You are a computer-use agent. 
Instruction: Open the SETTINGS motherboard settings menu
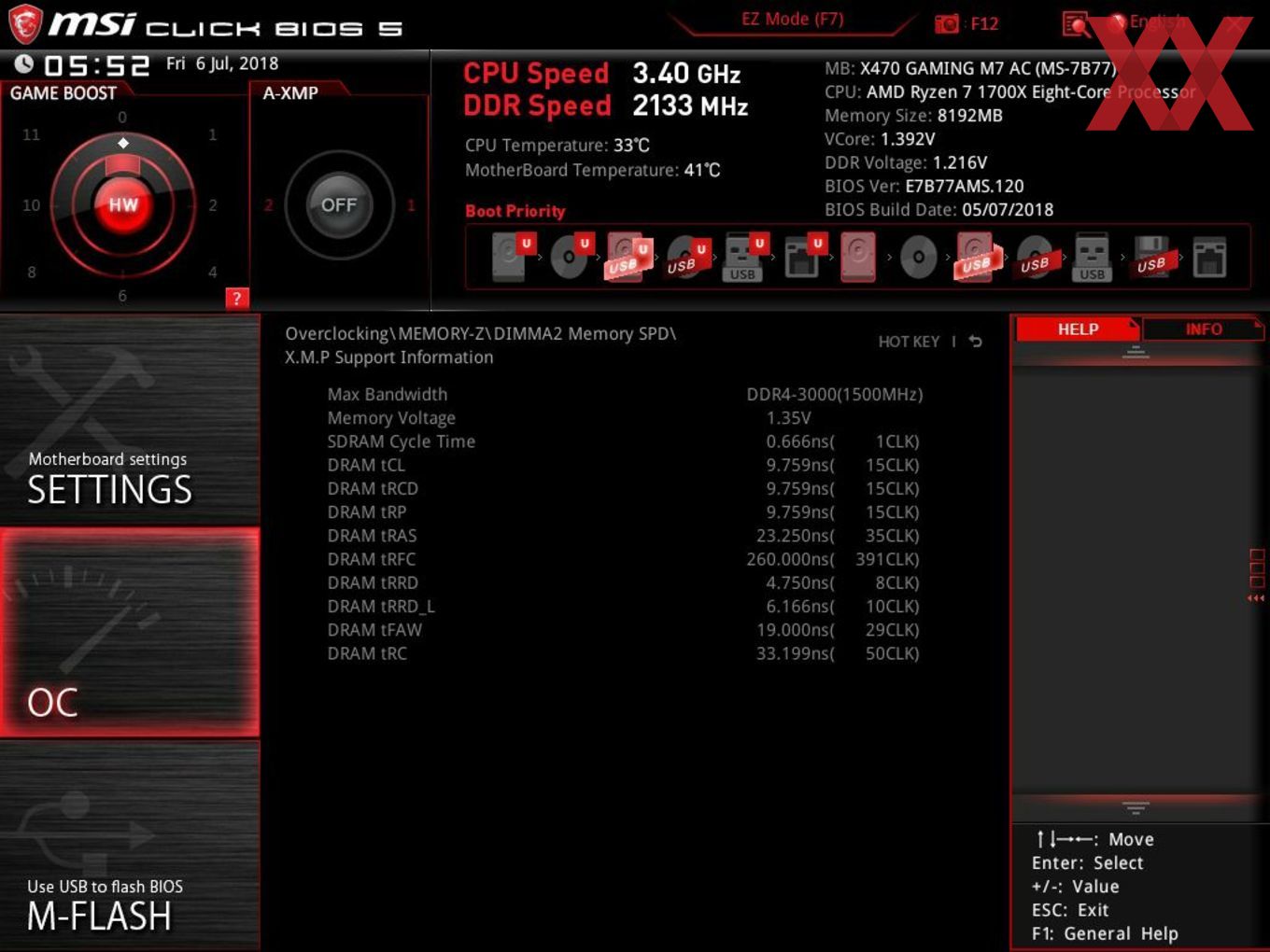point(130,419)
